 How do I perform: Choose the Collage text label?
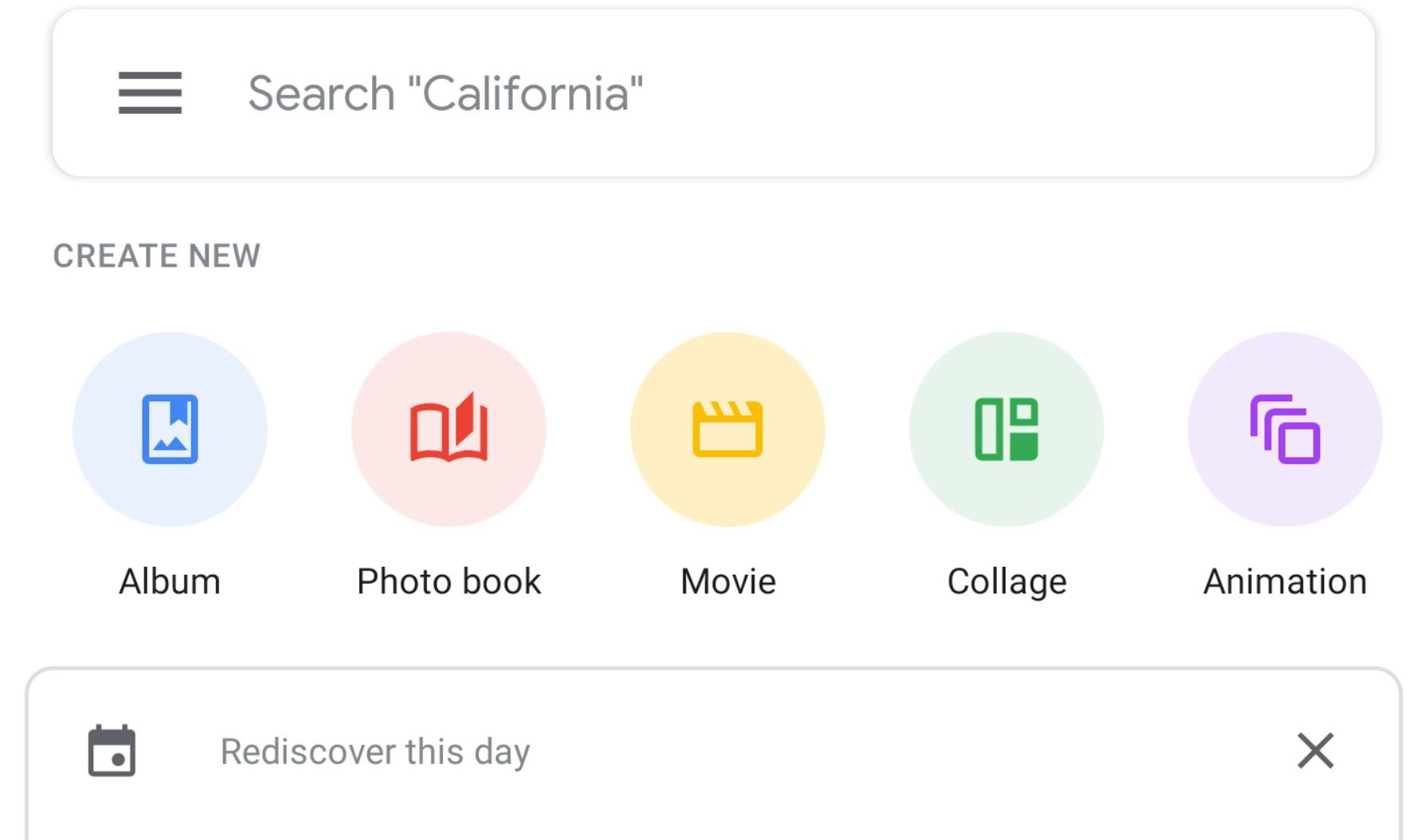pos(1007,581)
